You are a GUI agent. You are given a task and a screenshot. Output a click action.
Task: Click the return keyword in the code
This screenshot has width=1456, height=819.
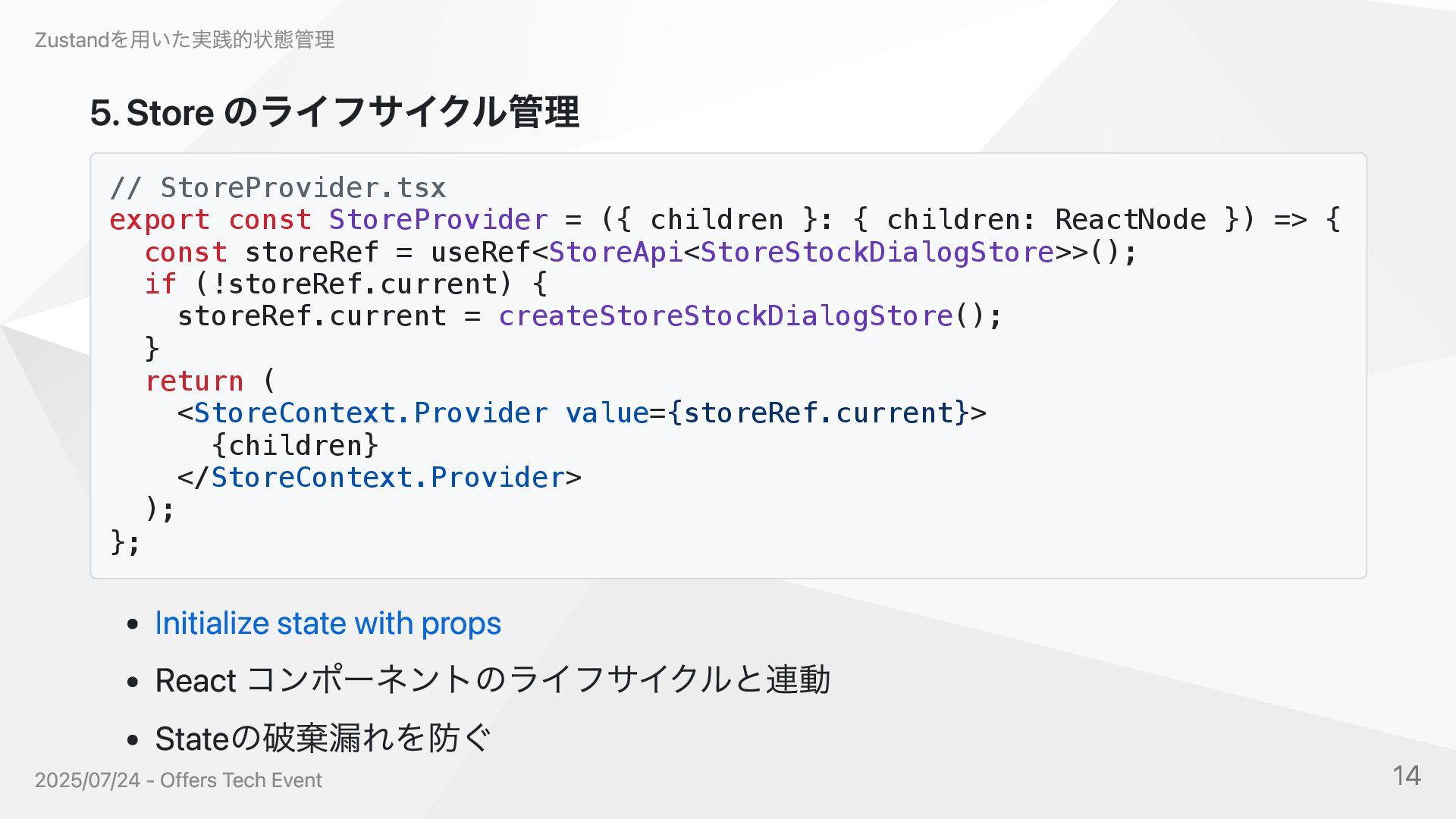point(194,381)
